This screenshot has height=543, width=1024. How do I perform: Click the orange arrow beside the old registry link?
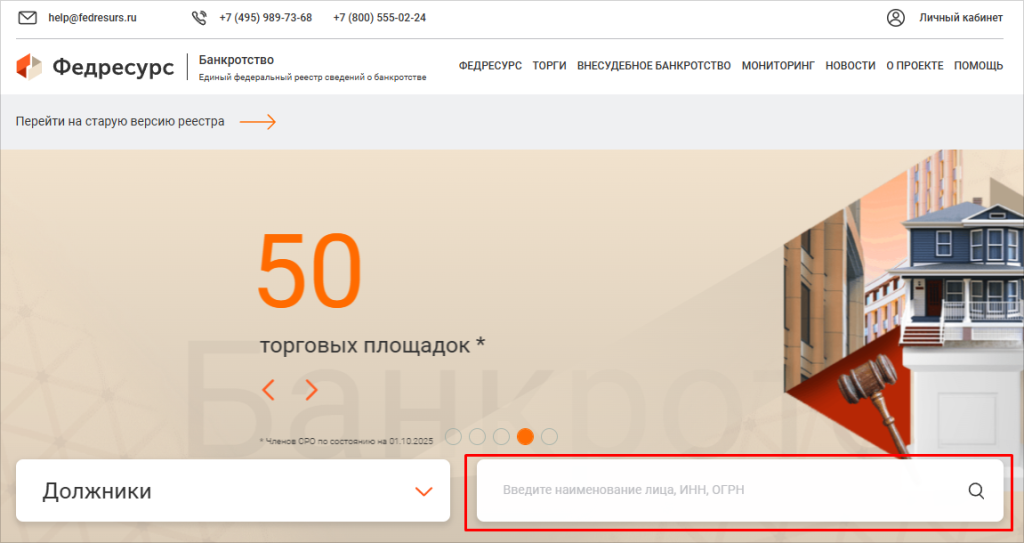257,122
